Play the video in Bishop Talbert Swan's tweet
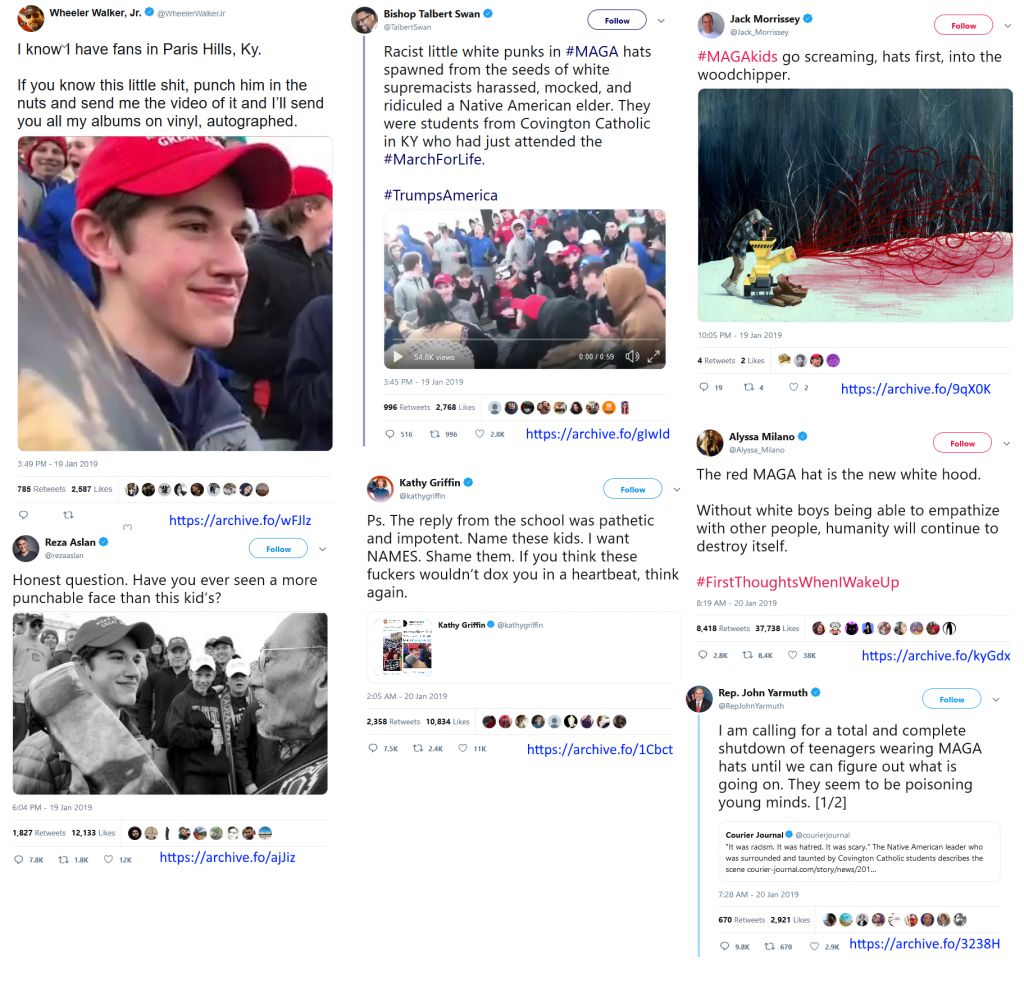 [398, 357]
